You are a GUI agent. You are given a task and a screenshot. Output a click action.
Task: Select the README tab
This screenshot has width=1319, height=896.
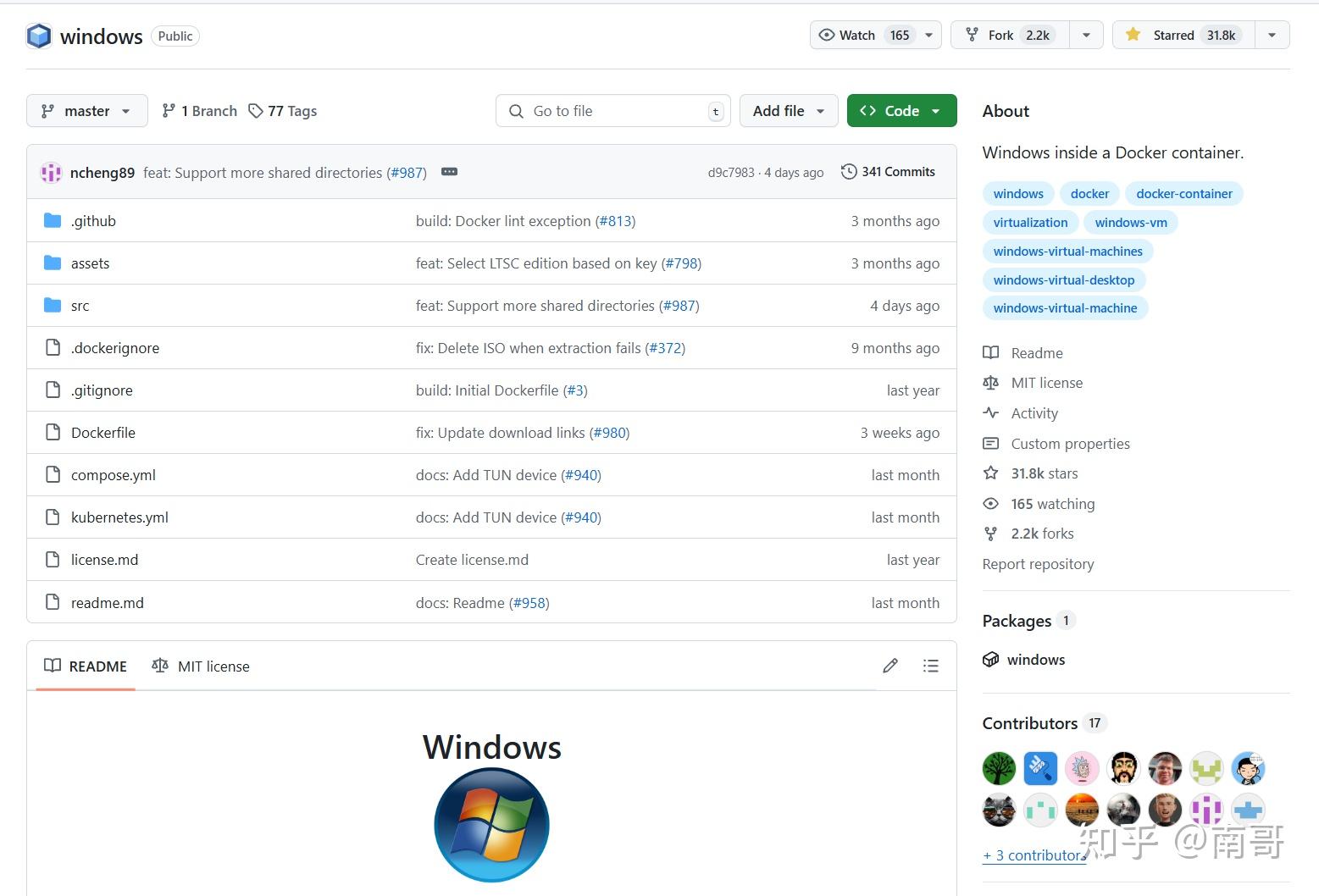86,666
